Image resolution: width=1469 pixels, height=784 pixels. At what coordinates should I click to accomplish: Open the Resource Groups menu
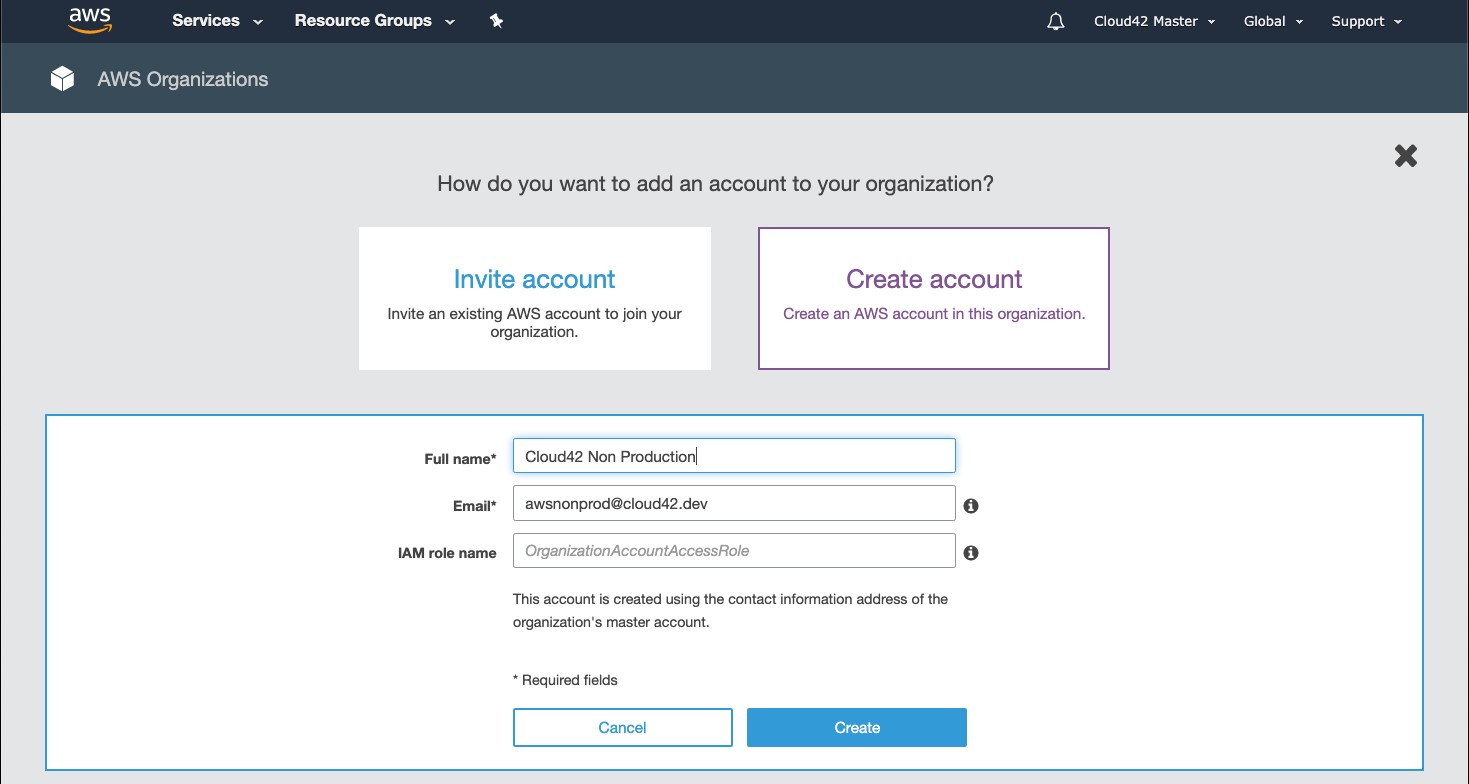tap(373, 20)
